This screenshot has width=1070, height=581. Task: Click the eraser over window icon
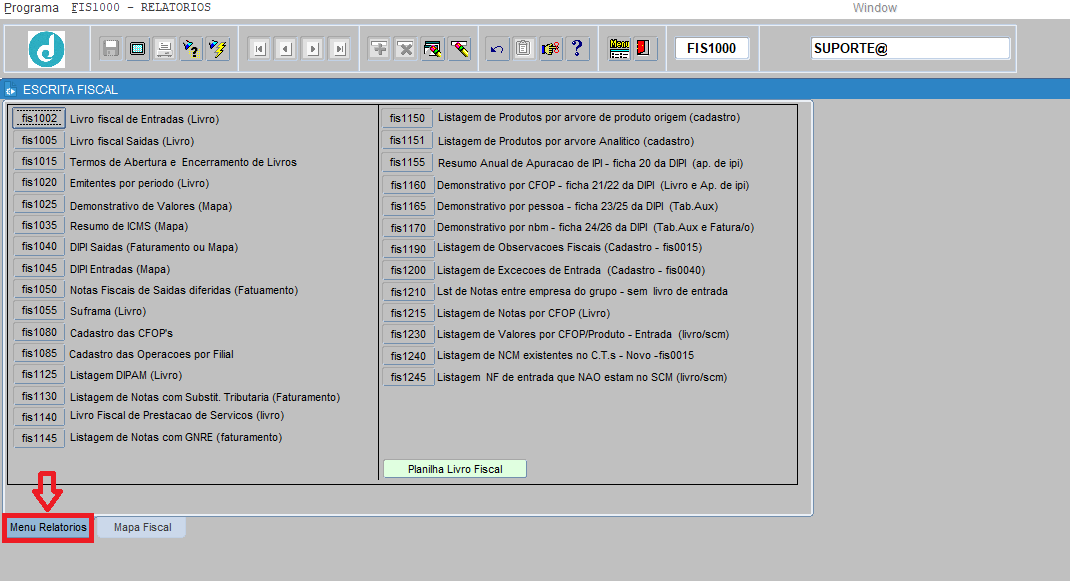[433, 48]
